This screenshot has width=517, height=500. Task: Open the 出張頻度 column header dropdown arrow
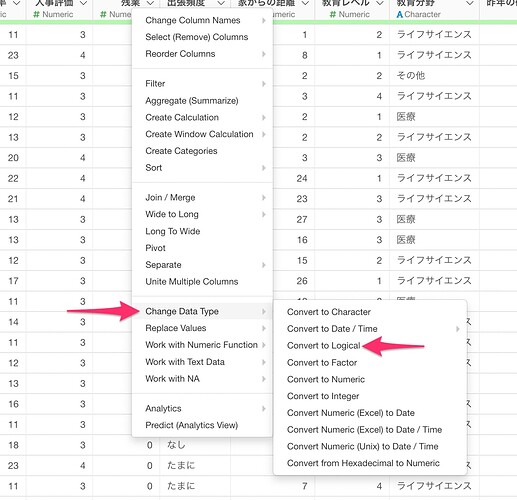pyautogui.click(x=221, y=3)
